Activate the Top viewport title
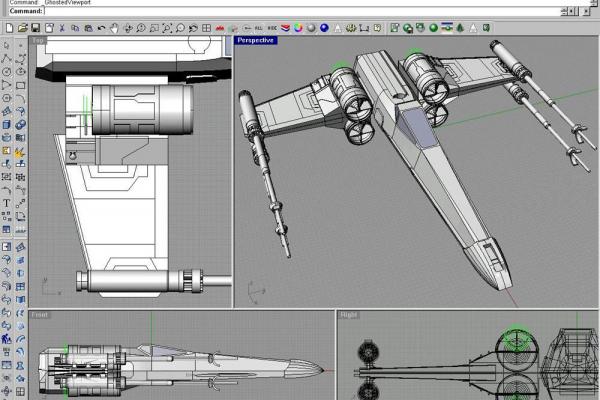Screen dimensions: 600x400 tap(40, 40)
